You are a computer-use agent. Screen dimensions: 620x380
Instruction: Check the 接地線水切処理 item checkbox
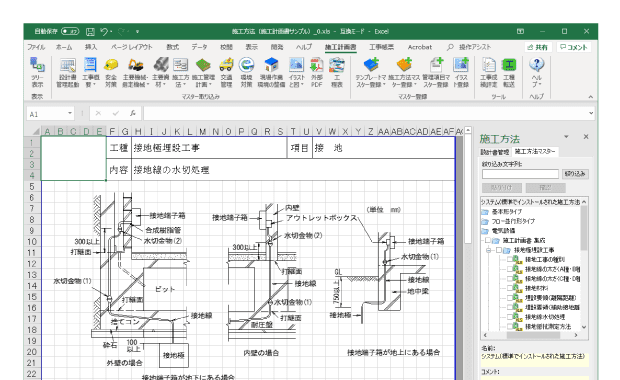click(510, 317)
